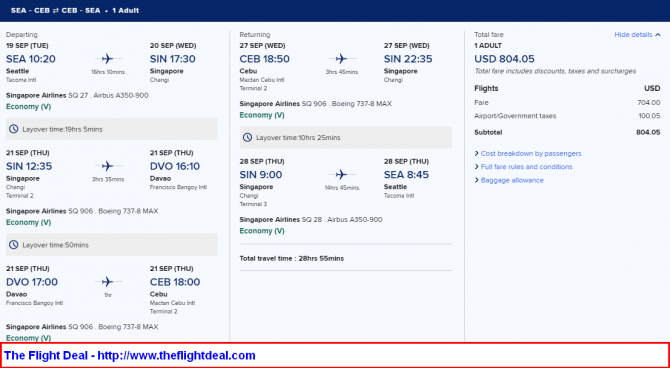This screenshot has height=368, width=670.
Task: Click airplane icon for SIN to DVO flight
Action: click(x=108, y=166)
